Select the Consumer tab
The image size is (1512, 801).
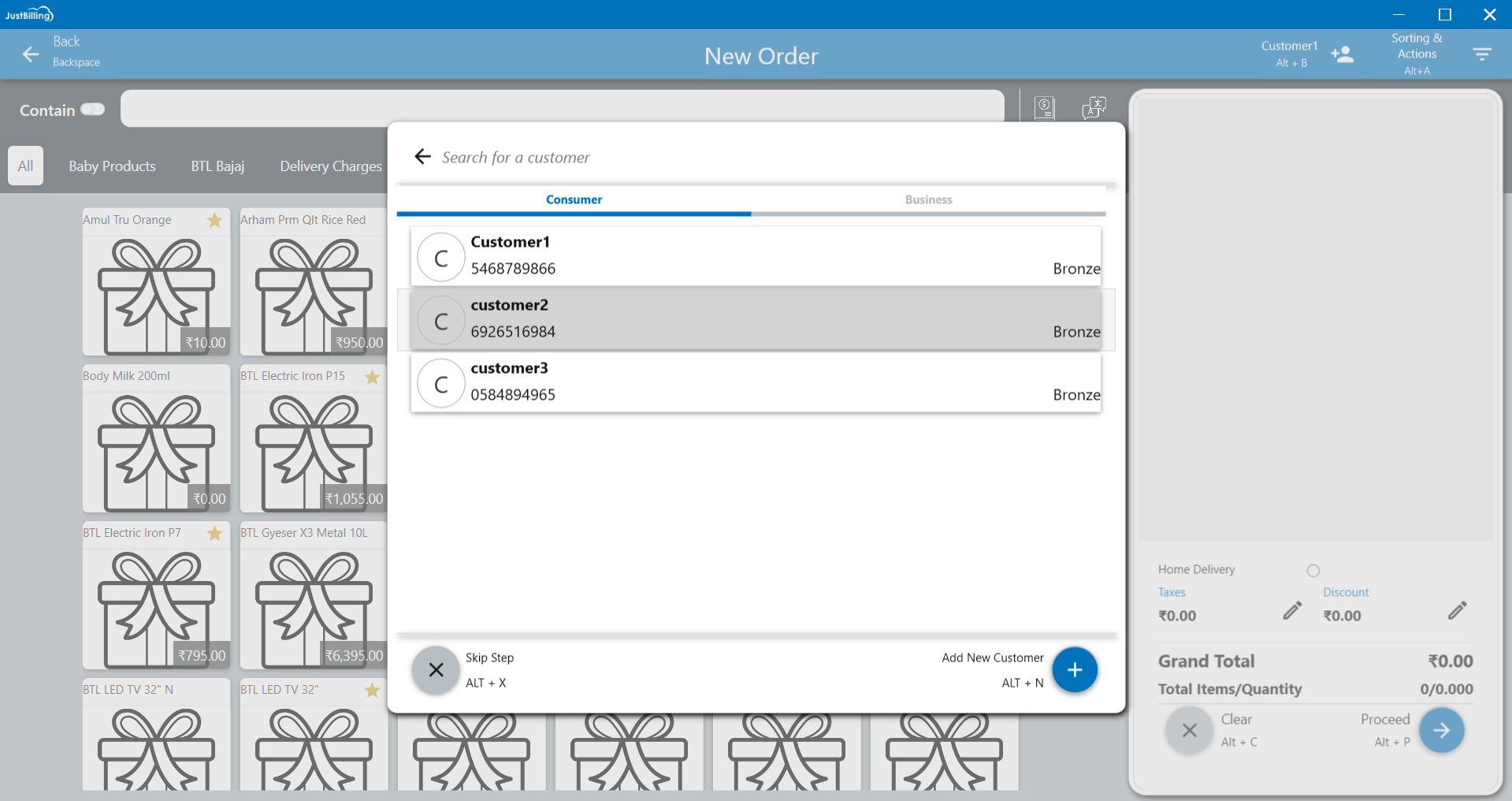[x=574, y=200]
